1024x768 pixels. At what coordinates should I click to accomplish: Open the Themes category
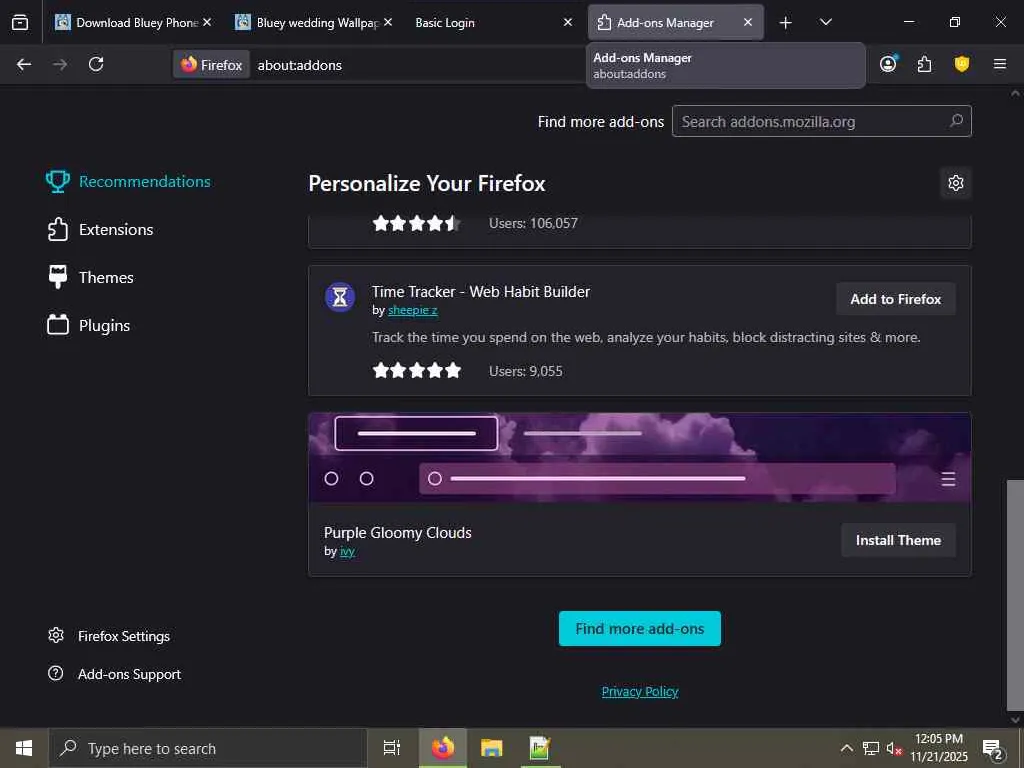point(91,277)
